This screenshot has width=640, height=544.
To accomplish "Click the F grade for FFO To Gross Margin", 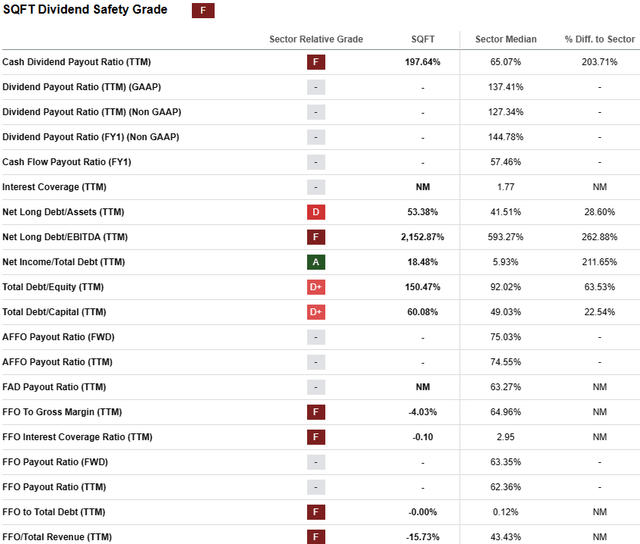I will click(316, 412).
